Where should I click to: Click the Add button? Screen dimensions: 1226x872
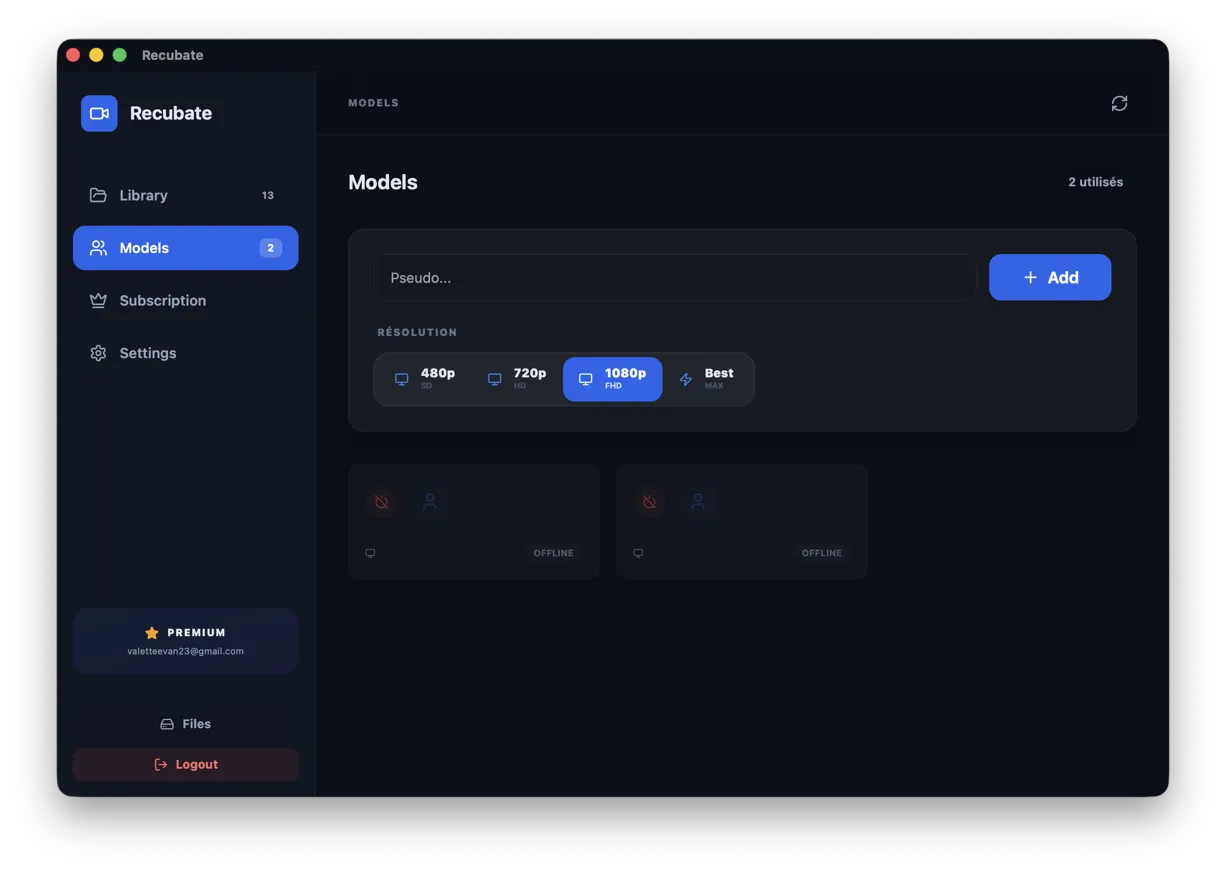[1050, 277]
